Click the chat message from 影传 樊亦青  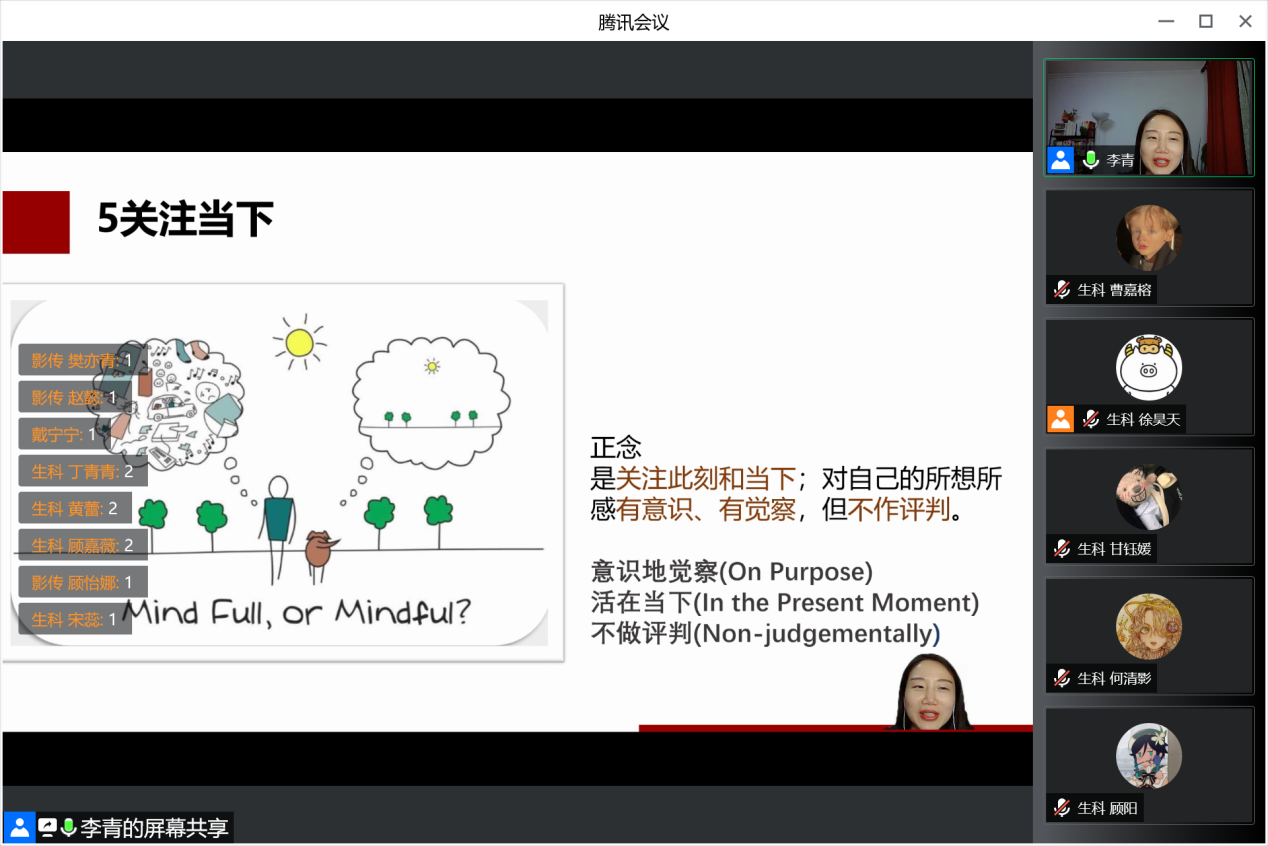click(x=82, y=360)
